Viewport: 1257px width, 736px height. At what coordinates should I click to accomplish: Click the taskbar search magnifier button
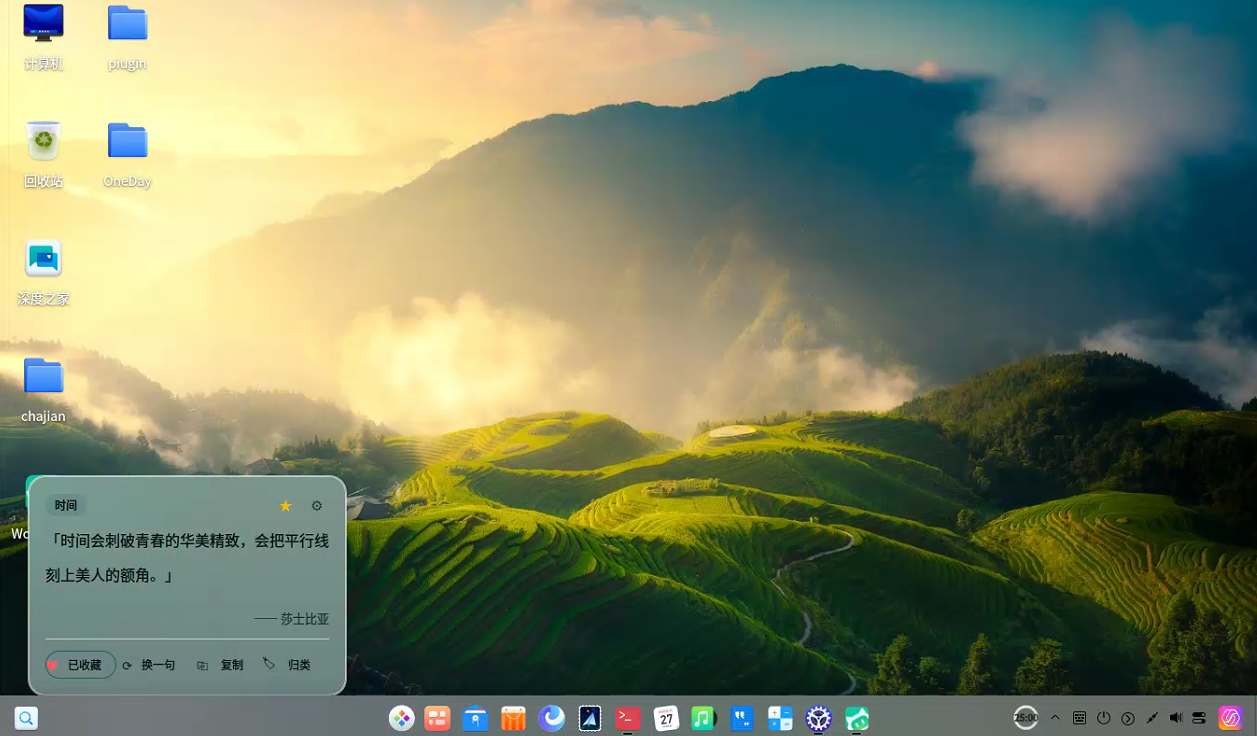26,718
